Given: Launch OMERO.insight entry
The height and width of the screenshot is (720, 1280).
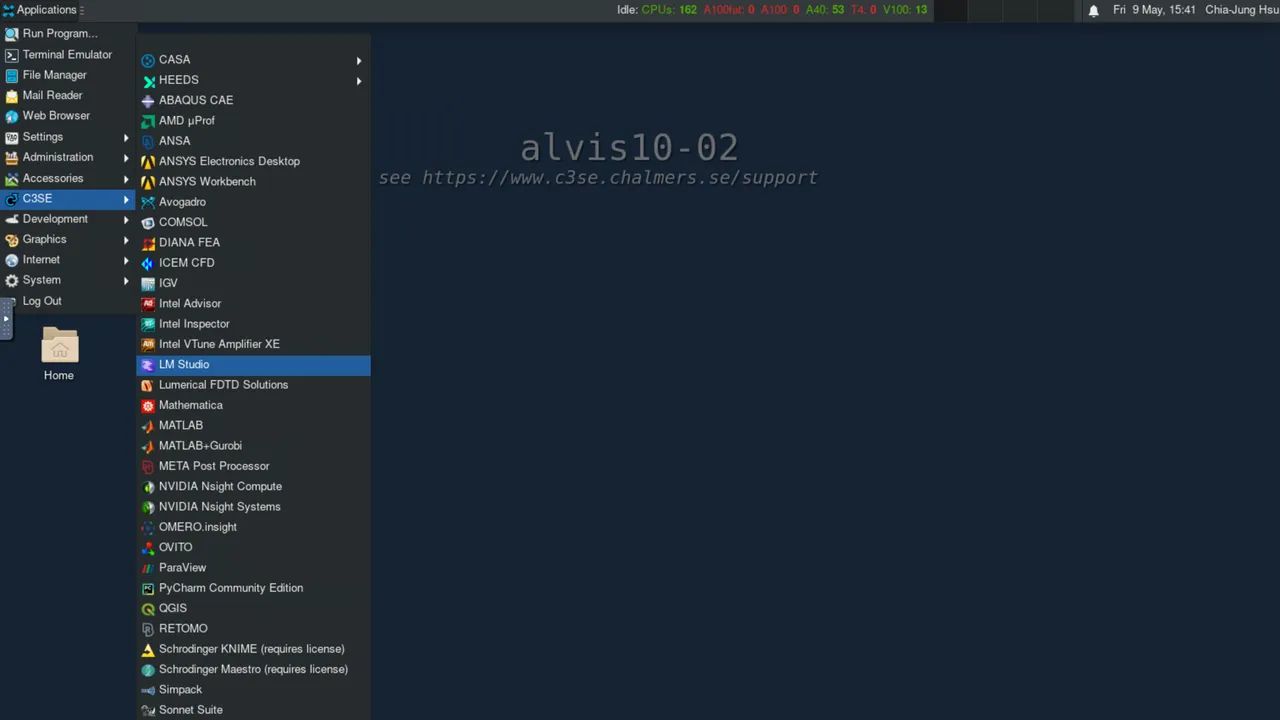Looking at the screenshot, I should (x=253, y=527).
